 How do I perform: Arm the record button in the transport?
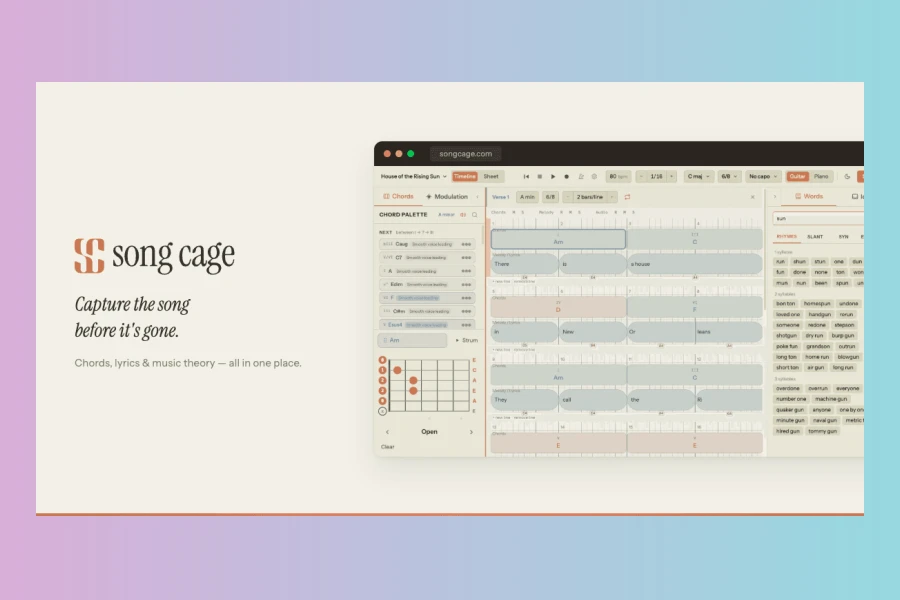click(567, 176)
